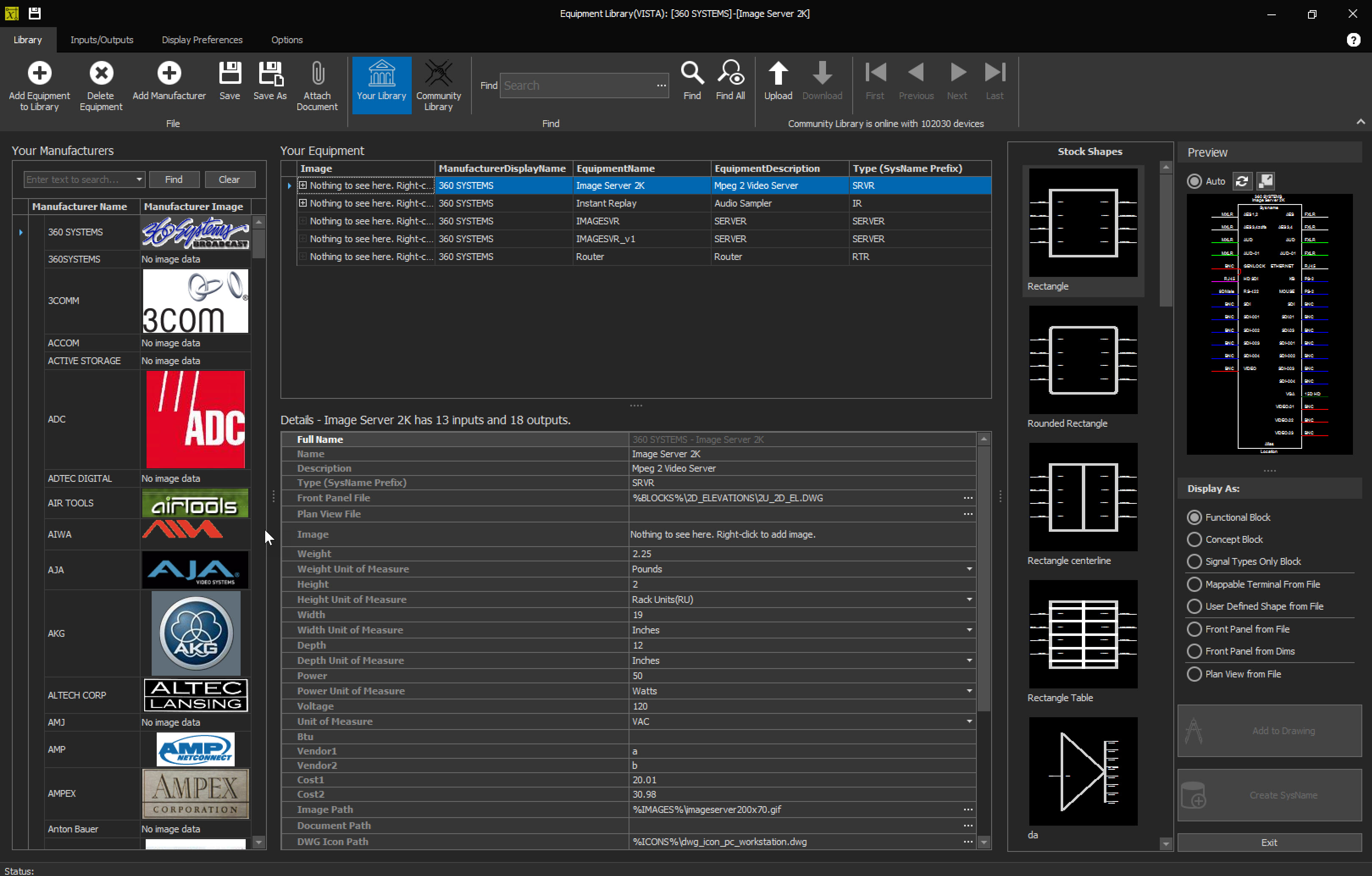Go to Previous record icon
Image resolution: width=1372 pixels, height=876 pixels.
(916, 72)
